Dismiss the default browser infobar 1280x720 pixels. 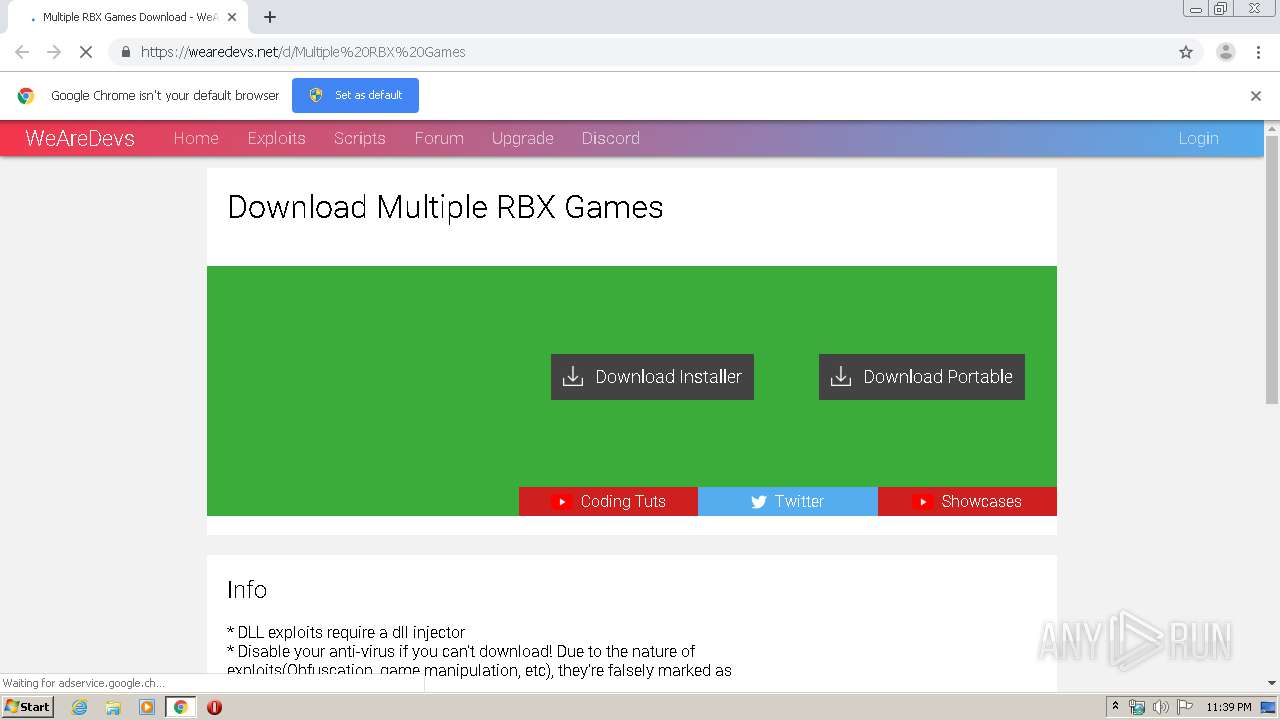click(x=1256, y=96)
